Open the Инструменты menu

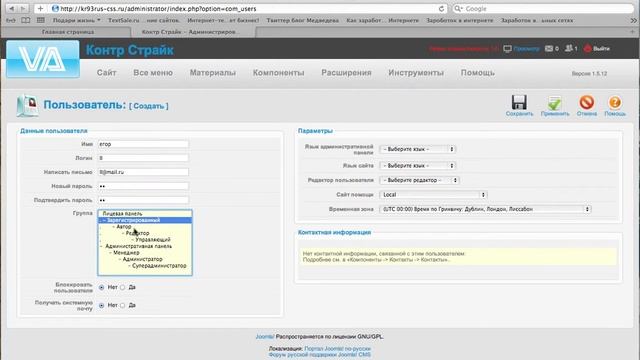(x=416, y=73)
